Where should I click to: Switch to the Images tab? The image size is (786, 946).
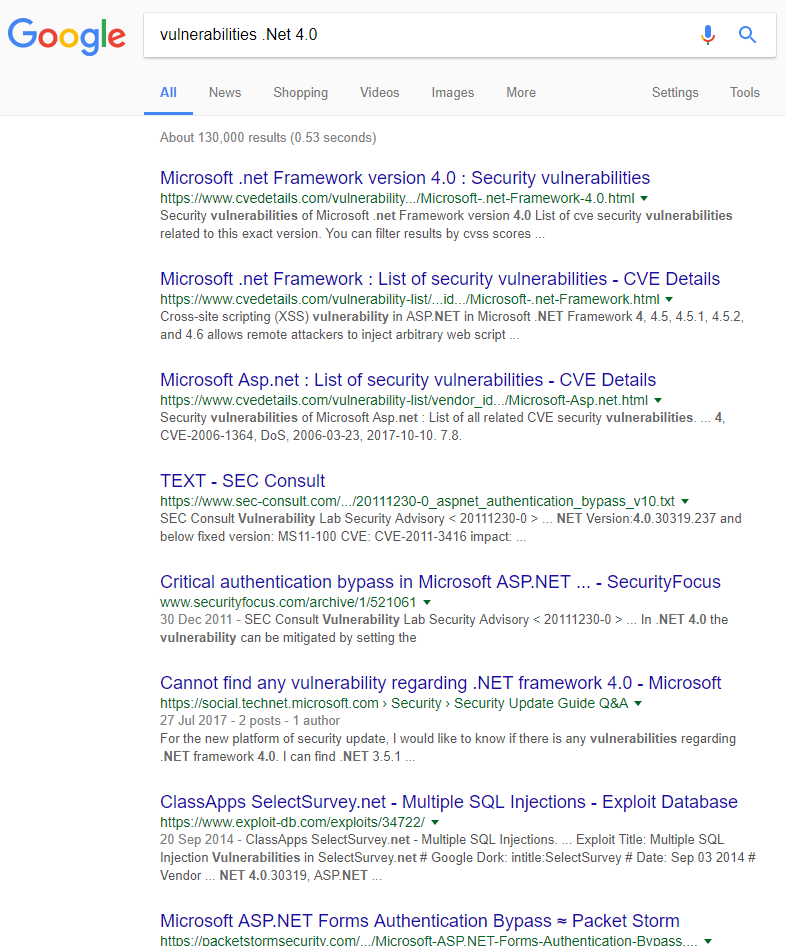pos(452,92)
